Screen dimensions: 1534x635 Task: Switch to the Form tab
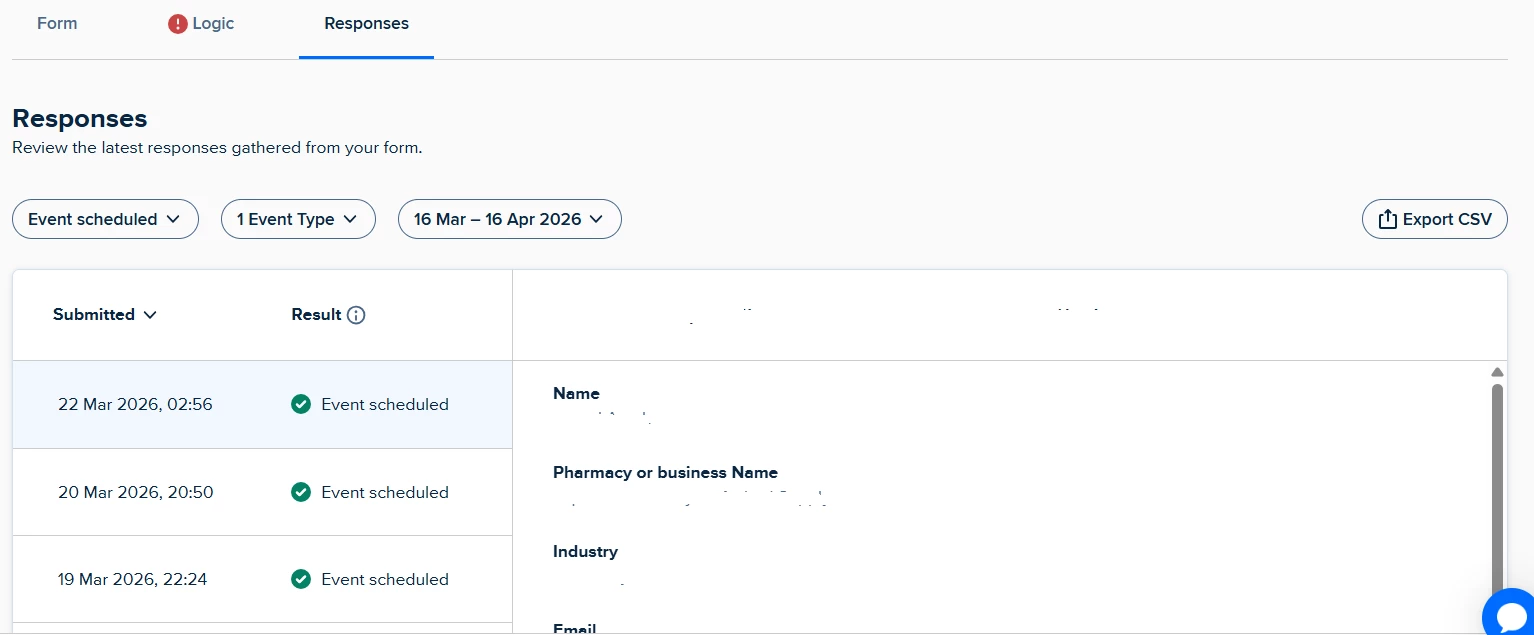pyautogui.click(x=57, y=23)
